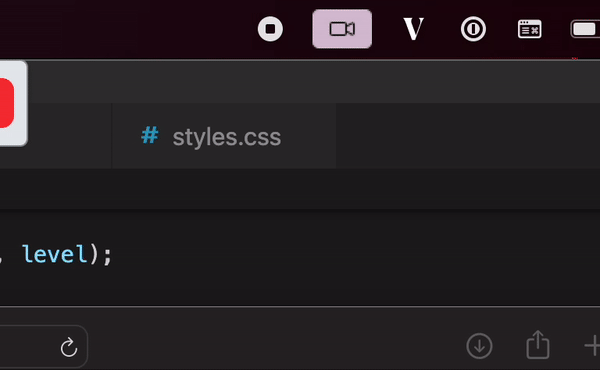The image size is (600, 370).
Task: Select the tab left of styles.css
Action: [x=56, y=136]
